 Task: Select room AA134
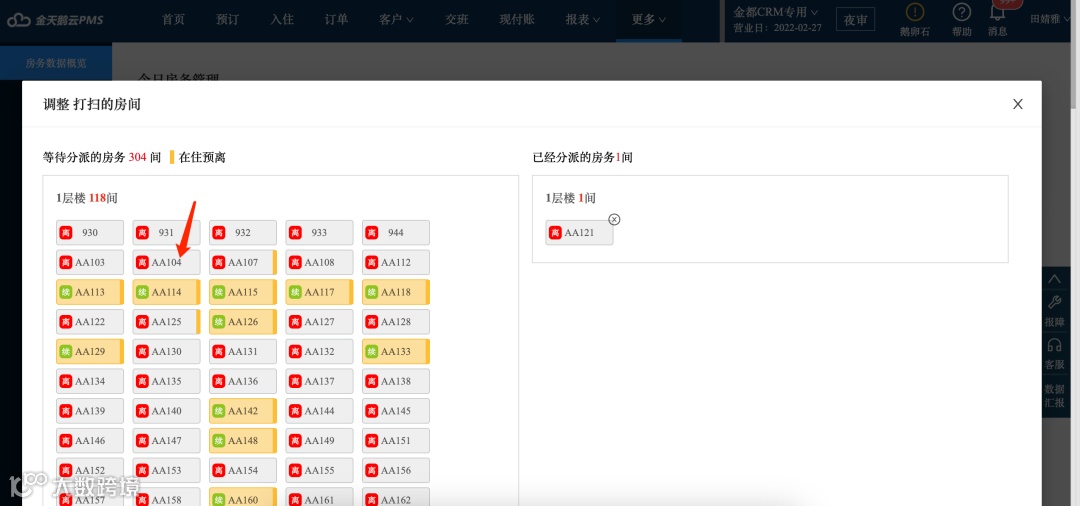click(90, 381)
